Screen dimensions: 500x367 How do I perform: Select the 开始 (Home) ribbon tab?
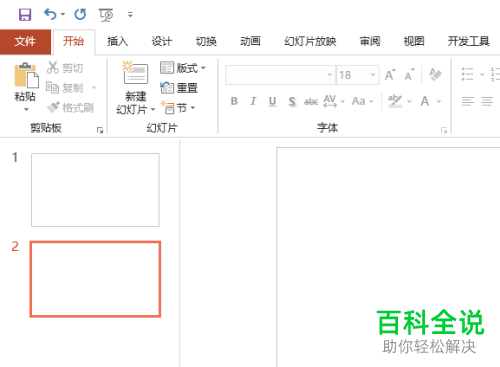(x=74, y=41)
